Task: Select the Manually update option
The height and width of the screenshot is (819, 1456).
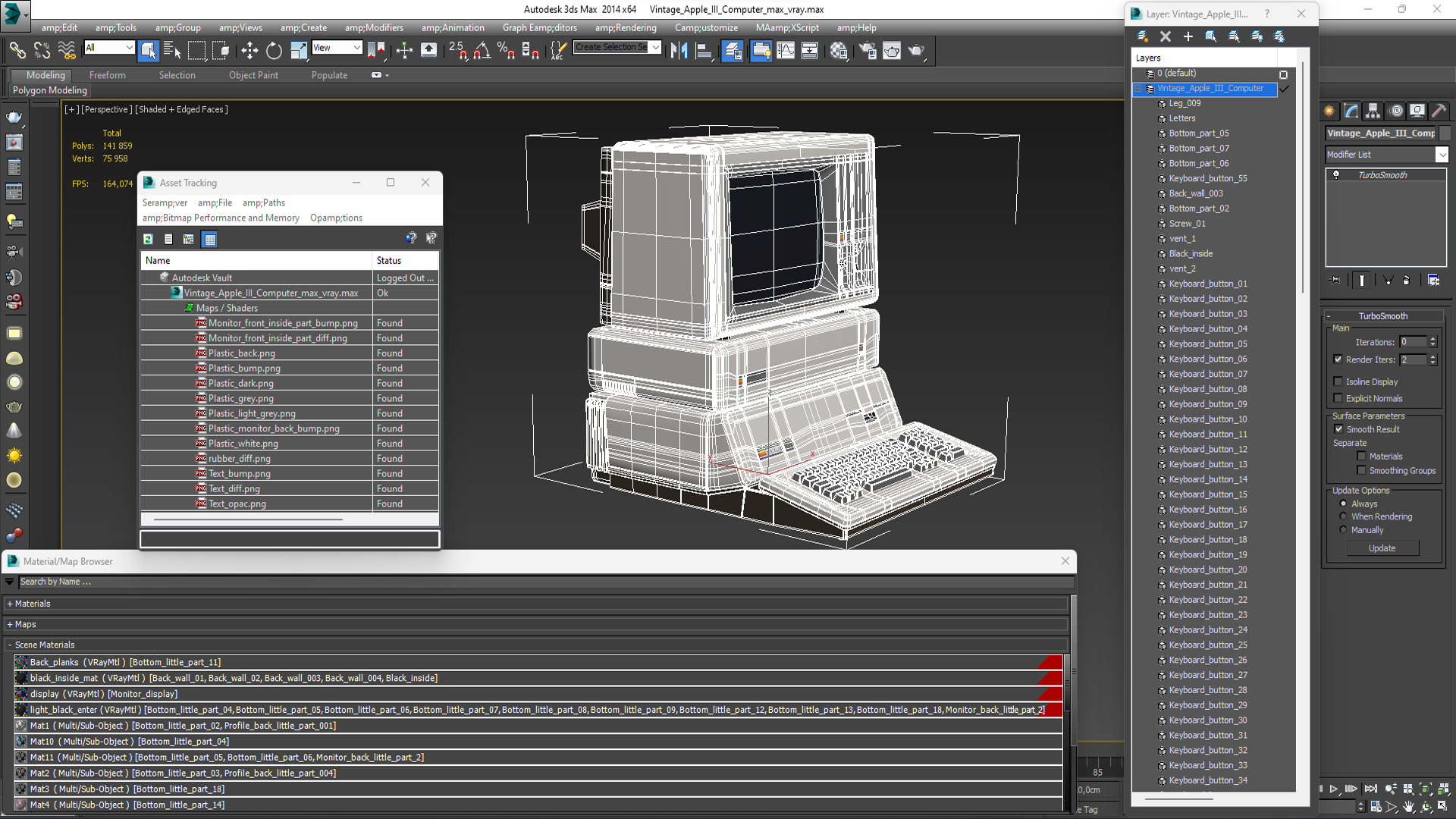Action: click(x=1343, y=530)
